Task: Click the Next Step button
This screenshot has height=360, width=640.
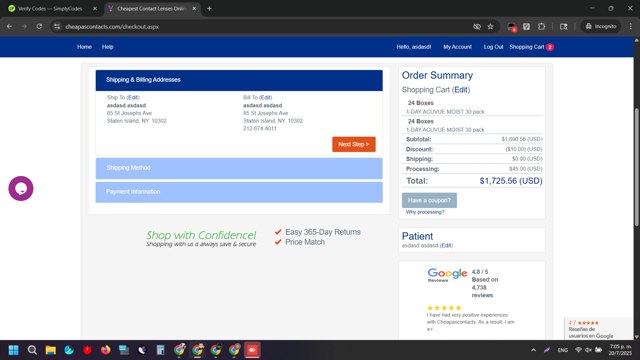Action: click(x=354, y=144)
